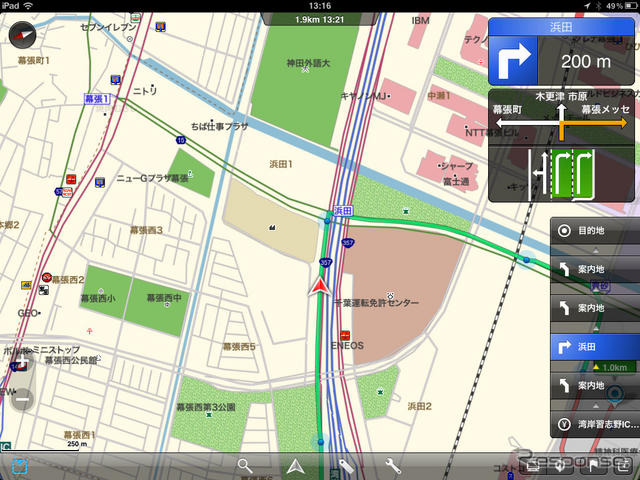Tap the 千葉運転免許センター label
The image size is (640, 480).
(x=376, y=303)
